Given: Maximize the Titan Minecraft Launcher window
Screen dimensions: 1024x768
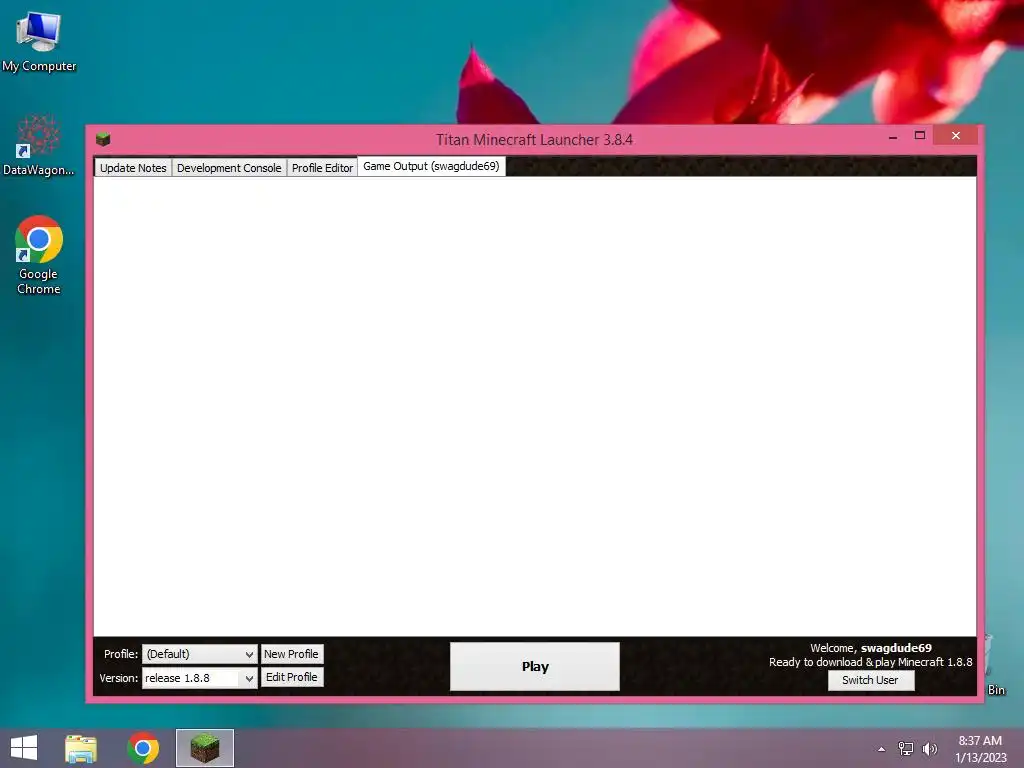Looking at the screenshot, I should pyautogui.click(x=920, y=135).
